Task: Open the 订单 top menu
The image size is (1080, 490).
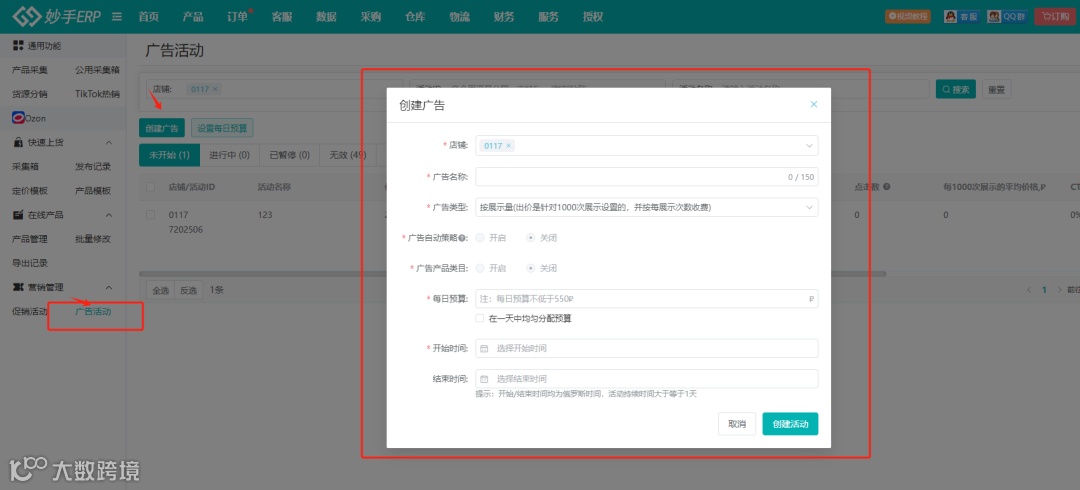Action: pos(238,17)
